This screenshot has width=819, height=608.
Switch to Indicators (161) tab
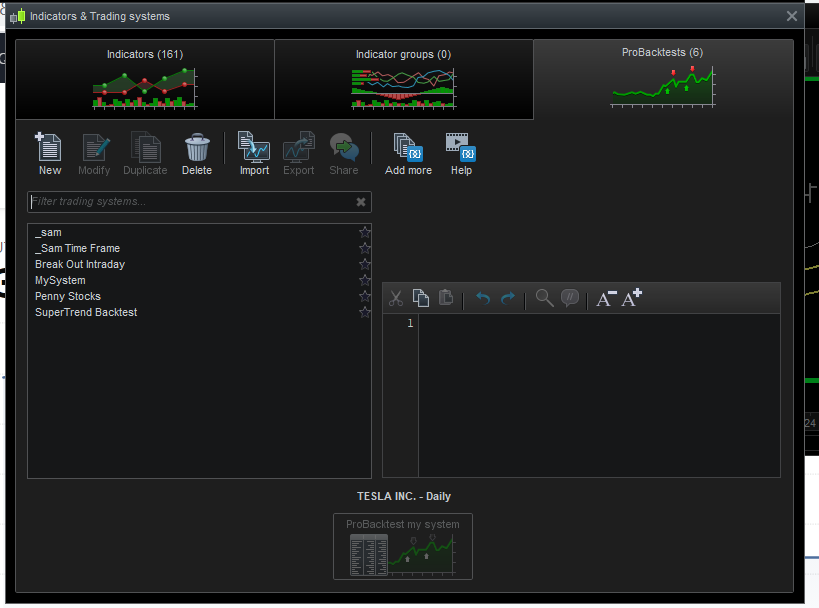[x=145, y=79]
